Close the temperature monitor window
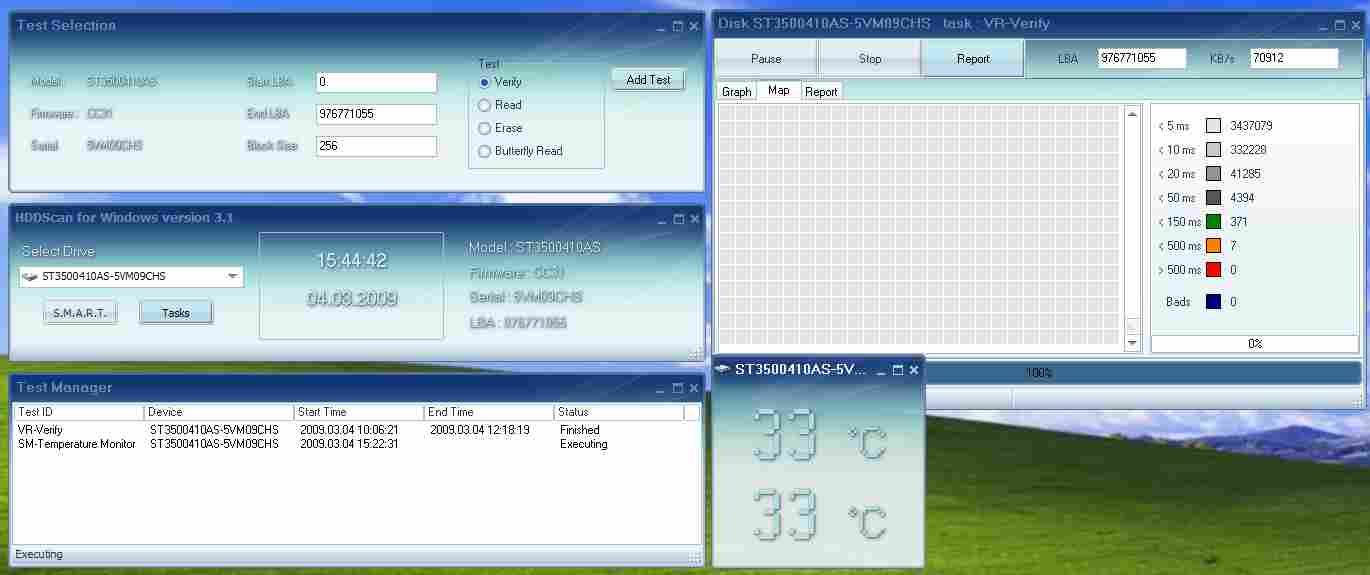 pyautogui.click(x=914, y=370)
